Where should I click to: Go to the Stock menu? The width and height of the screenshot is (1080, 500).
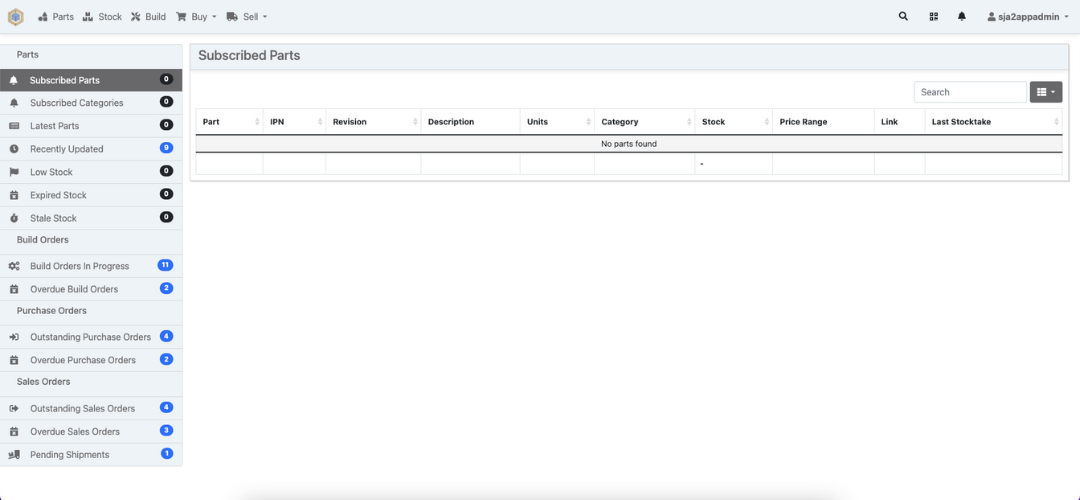tap(102, 17)
